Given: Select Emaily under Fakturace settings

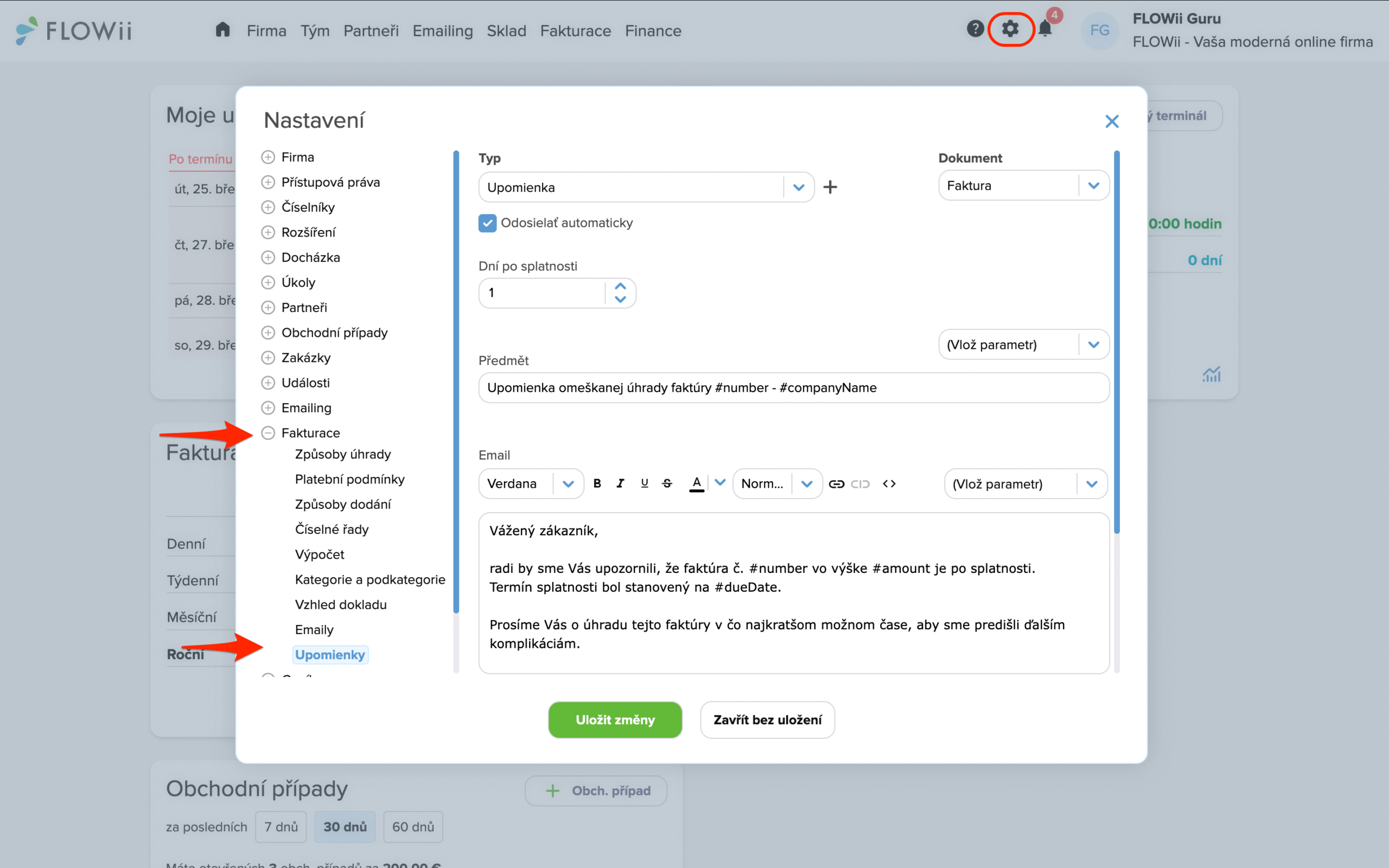Looking at the screenshot, I should click(314, 630).
